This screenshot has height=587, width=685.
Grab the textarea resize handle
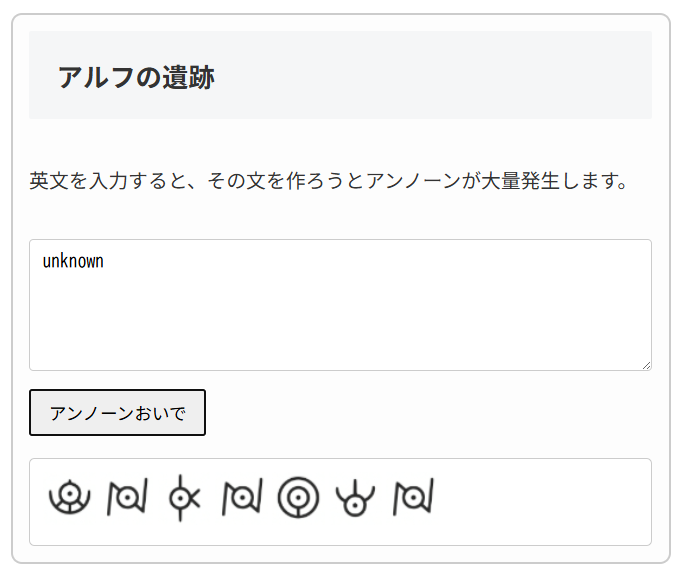646,365
